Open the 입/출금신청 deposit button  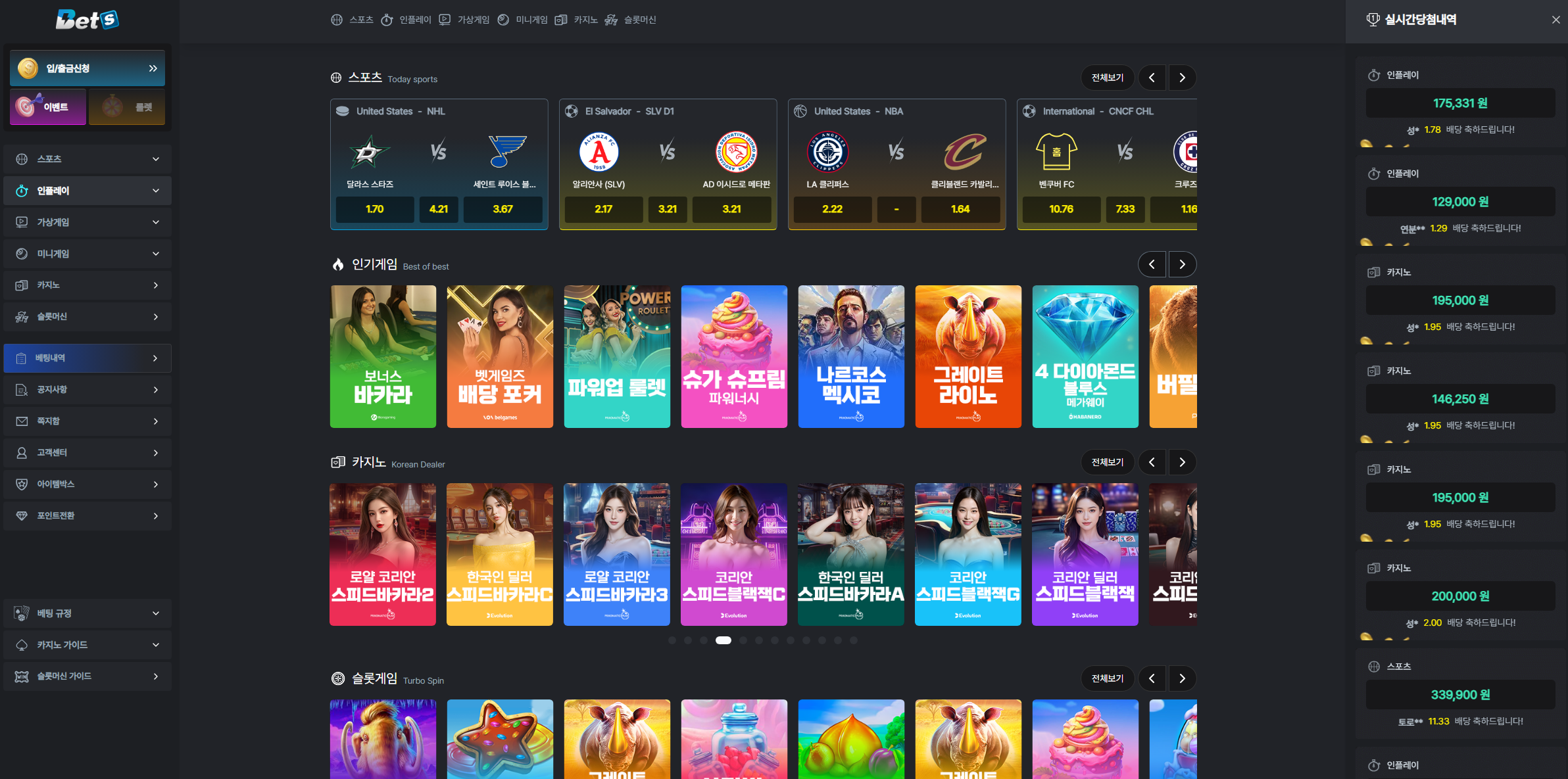tap(87, 68)
